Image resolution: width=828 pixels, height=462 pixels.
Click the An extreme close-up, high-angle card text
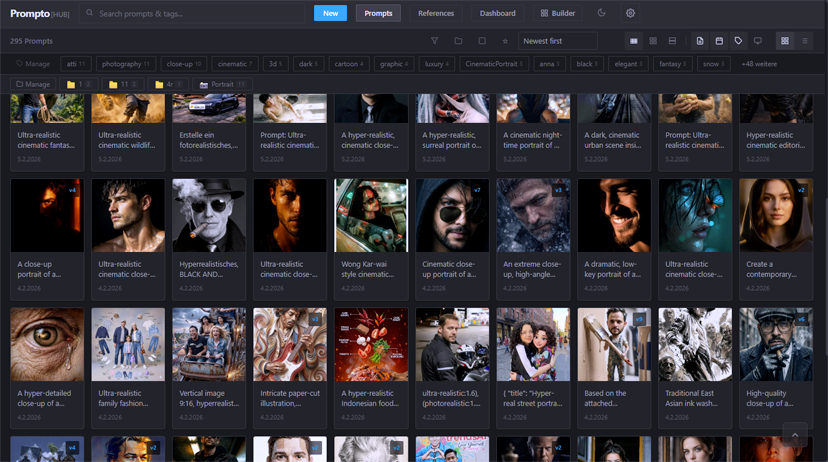[x=532, y=269]
